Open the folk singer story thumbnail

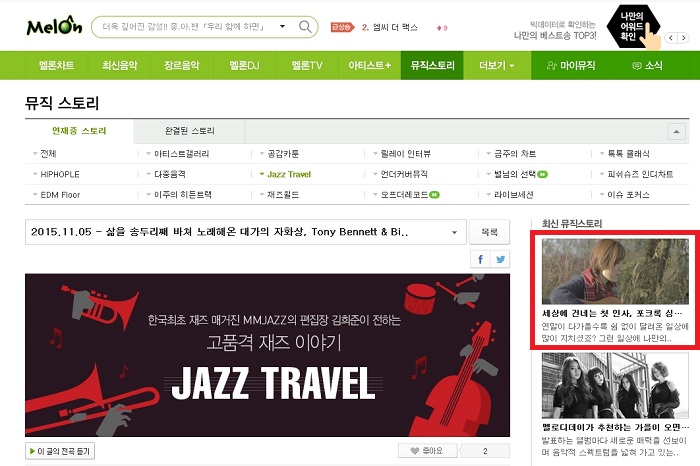point(615,271)
